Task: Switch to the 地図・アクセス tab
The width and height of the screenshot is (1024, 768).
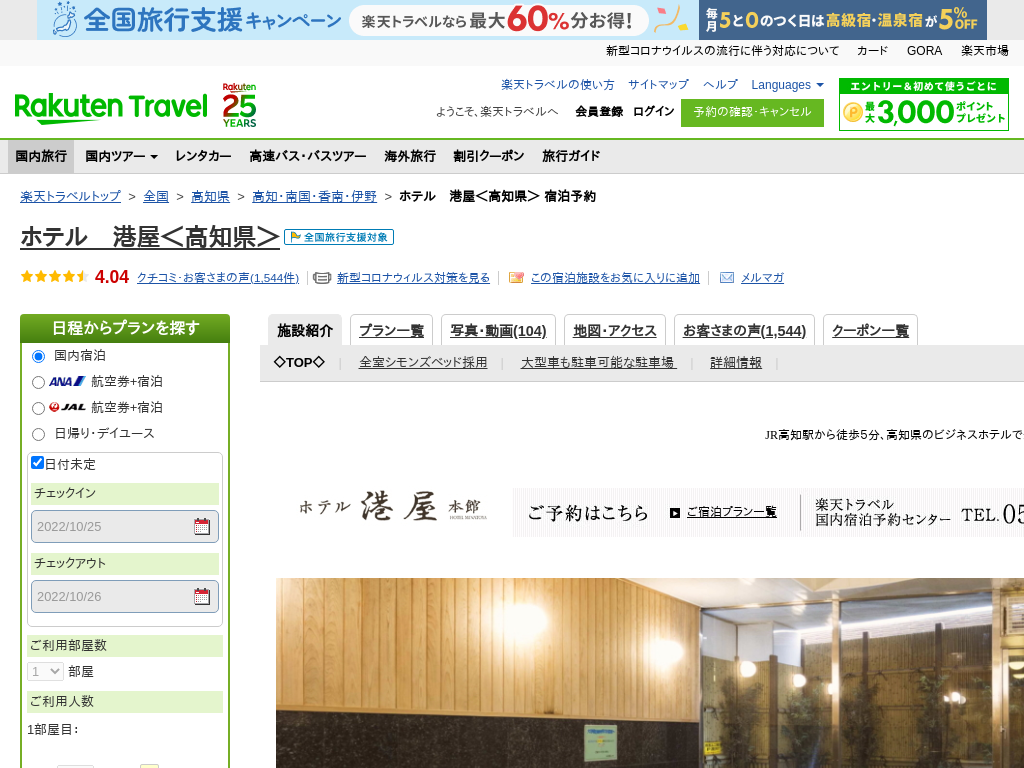Action: click(x=615, y=330)
